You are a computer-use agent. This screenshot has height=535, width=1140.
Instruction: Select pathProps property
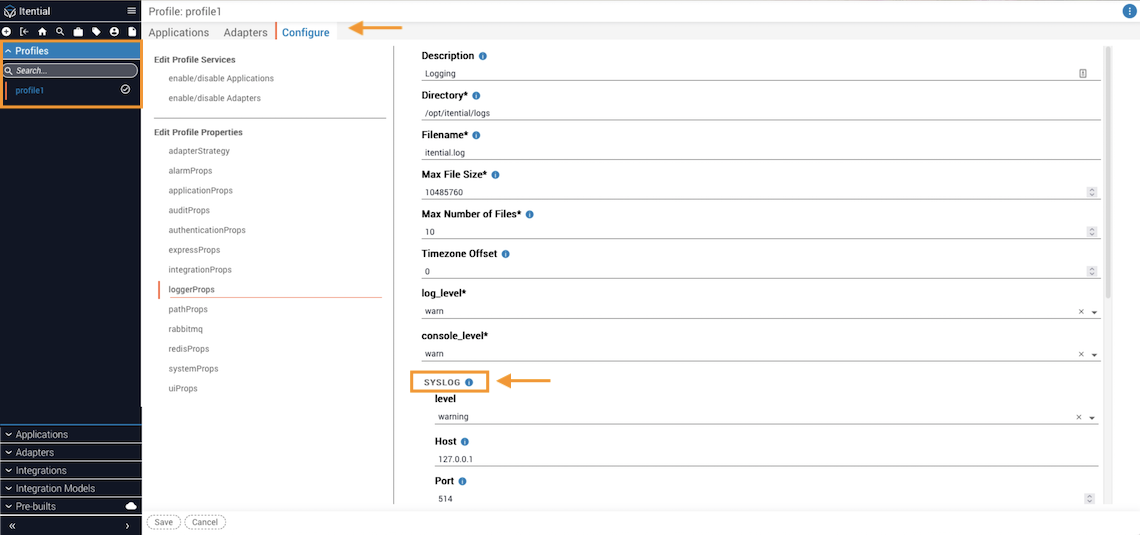[x=188, y=309]
